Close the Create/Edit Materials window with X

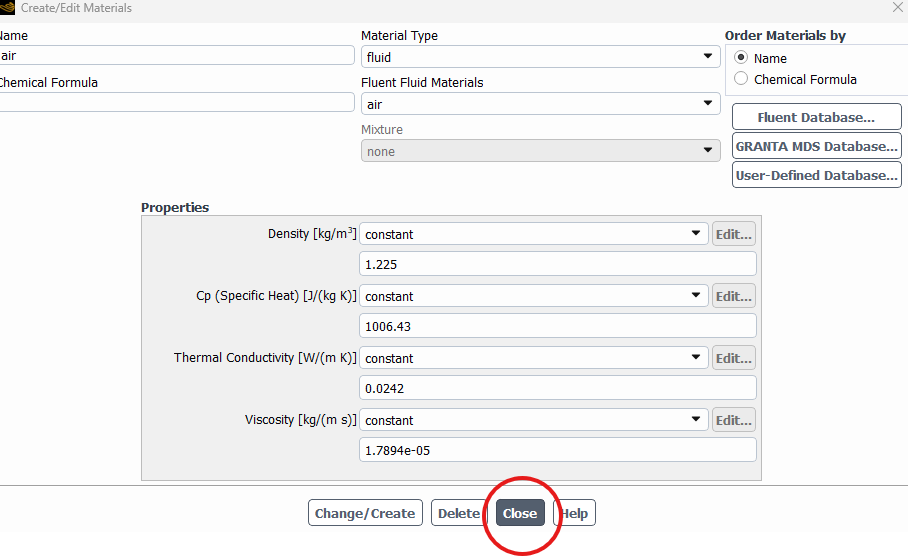click(x=898, y=8)
